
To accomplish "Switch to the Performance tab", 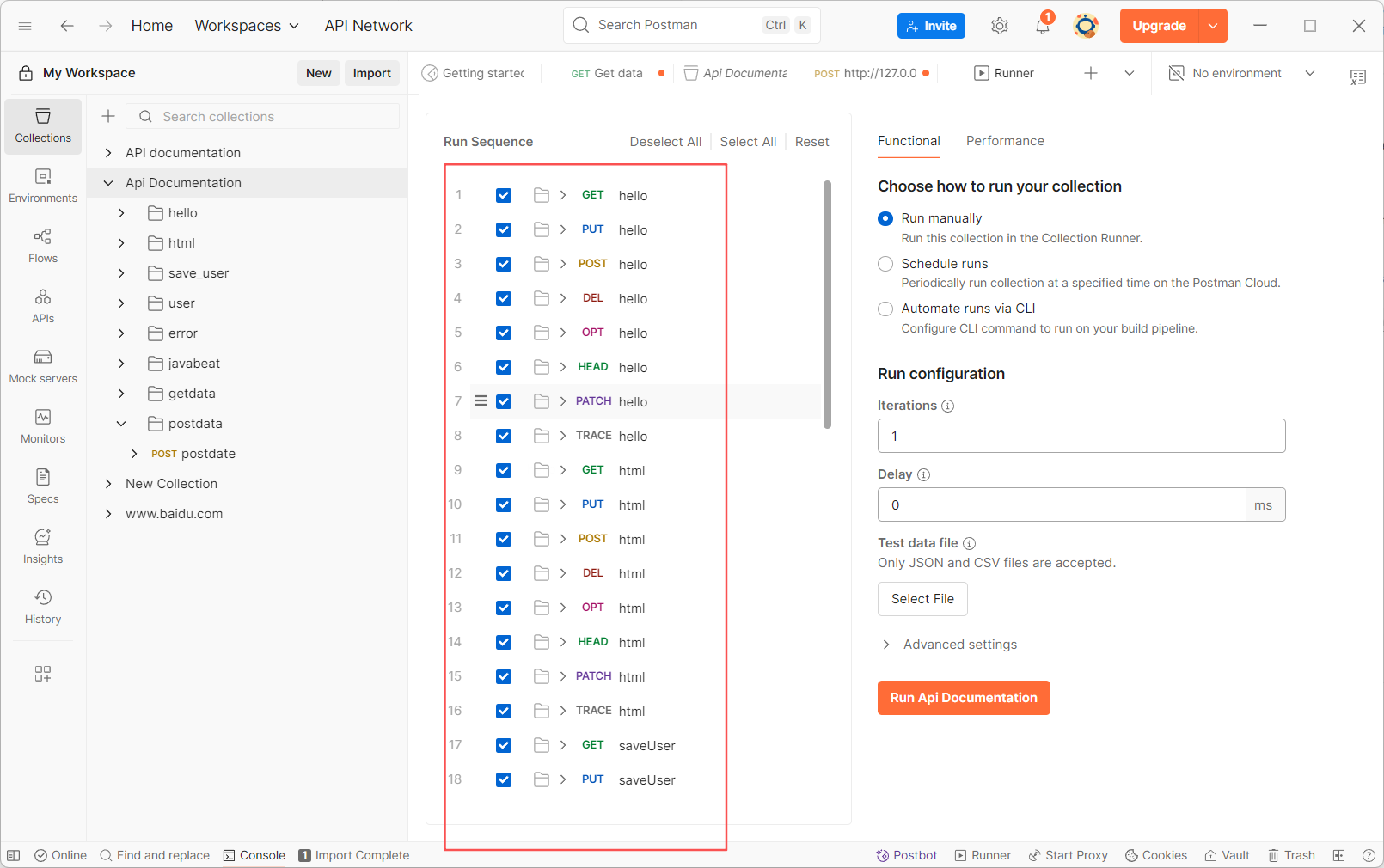I will [1005, 141].
